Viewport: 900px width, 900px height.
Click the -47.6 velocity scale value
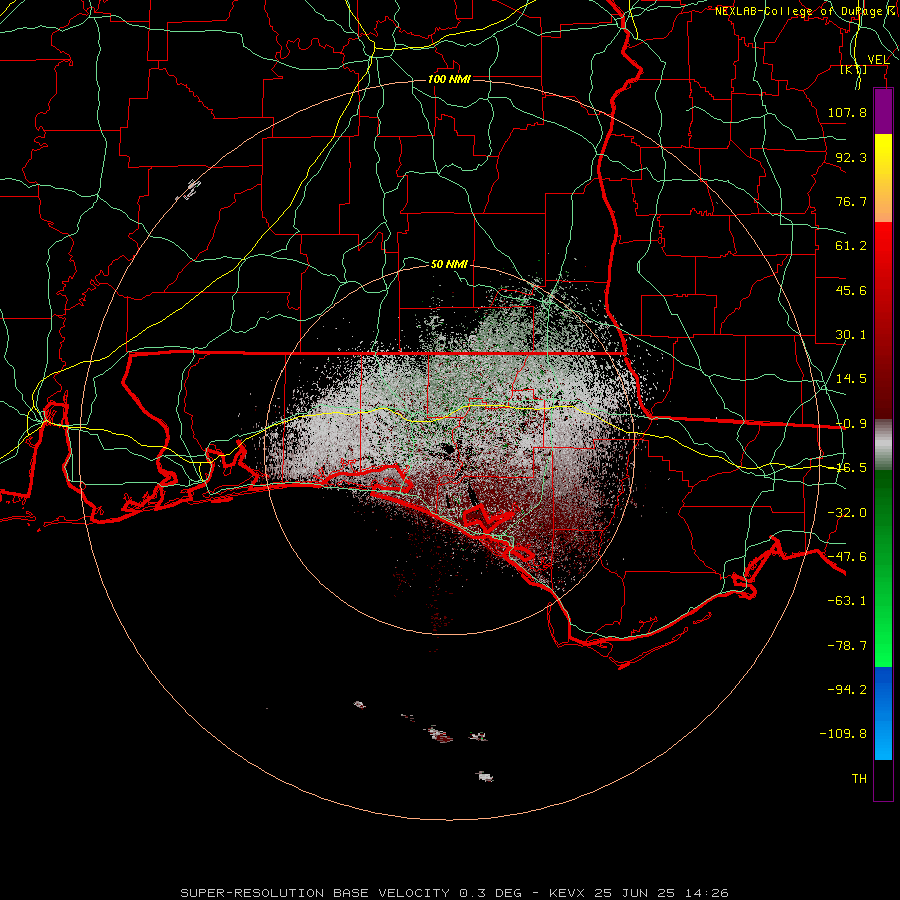(847, 557)
